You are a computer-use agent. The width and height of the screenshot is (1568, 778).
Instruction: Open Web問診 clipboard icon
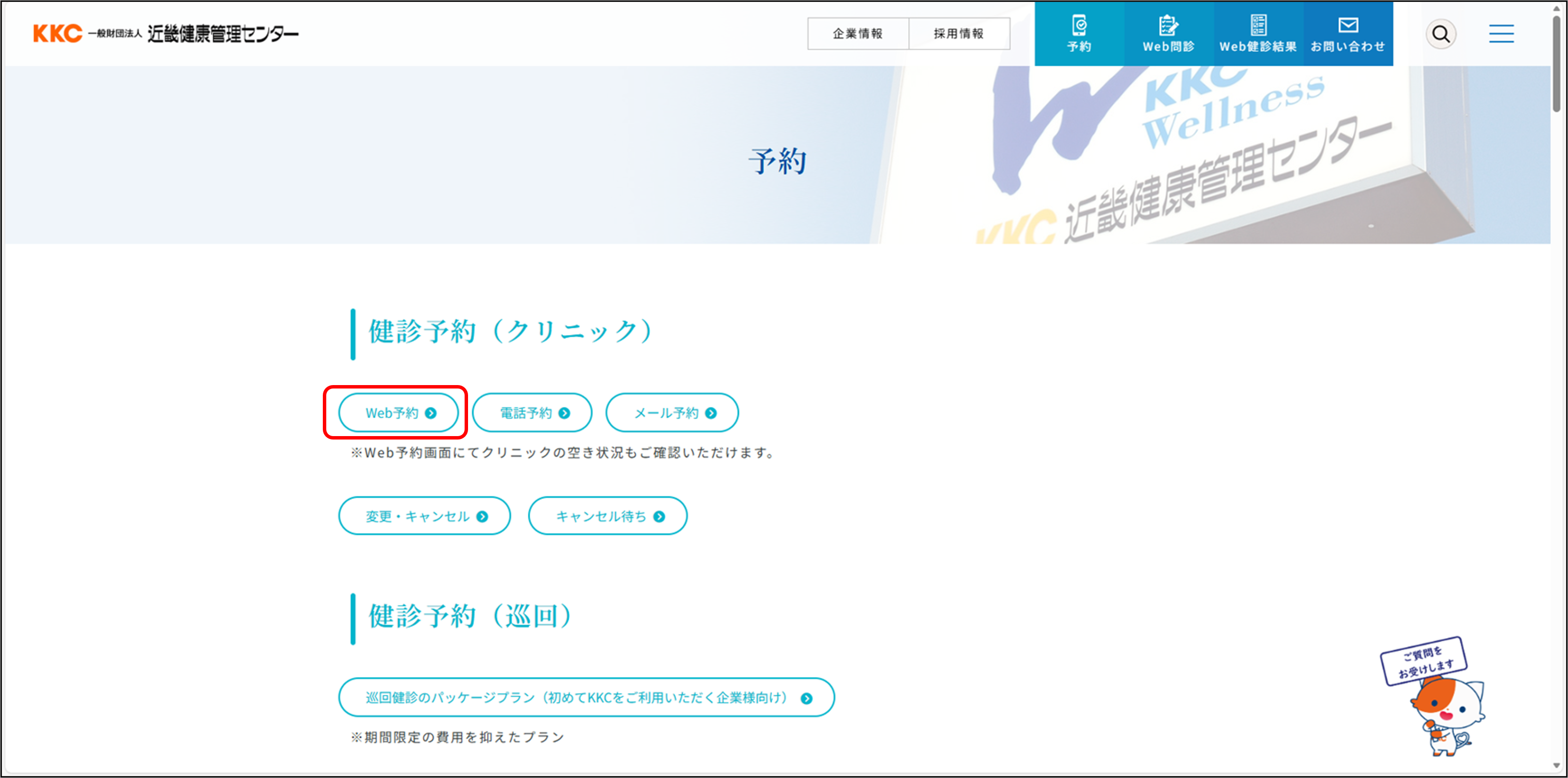tap(1168, 26)
